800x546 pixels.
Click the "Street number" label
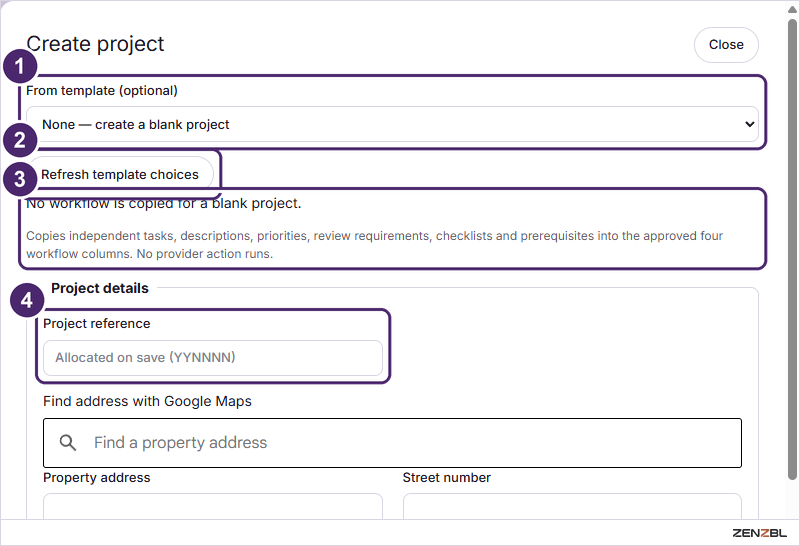coord(446,478)
